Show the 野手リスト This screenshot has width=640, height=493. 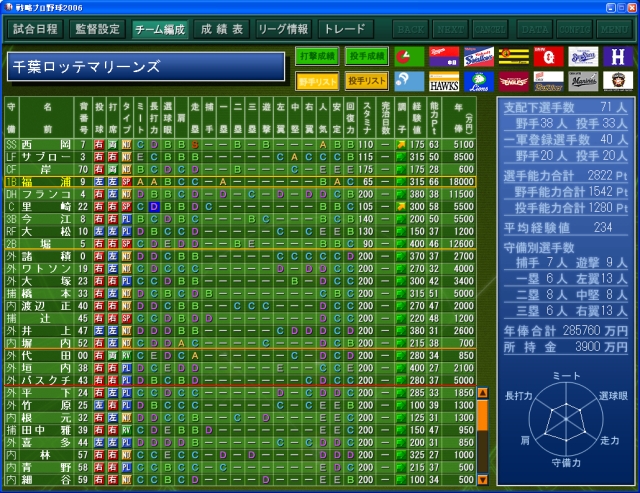tap(317, 81)
